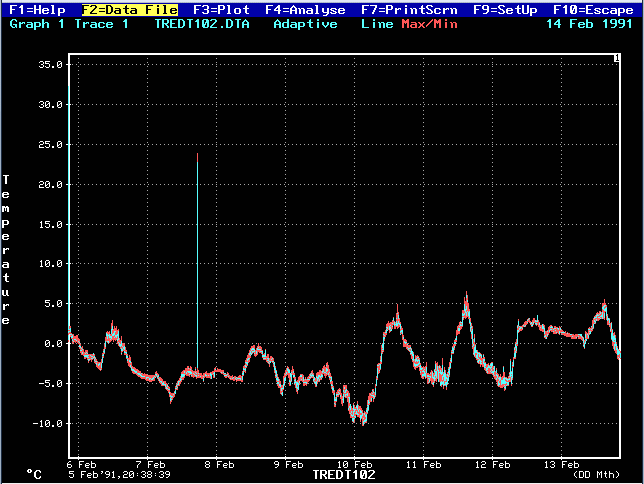Screen dimensions: 644x484
Task: Click the Adaptive mode label
Action: pyautogui.click(x=305, y=23)
